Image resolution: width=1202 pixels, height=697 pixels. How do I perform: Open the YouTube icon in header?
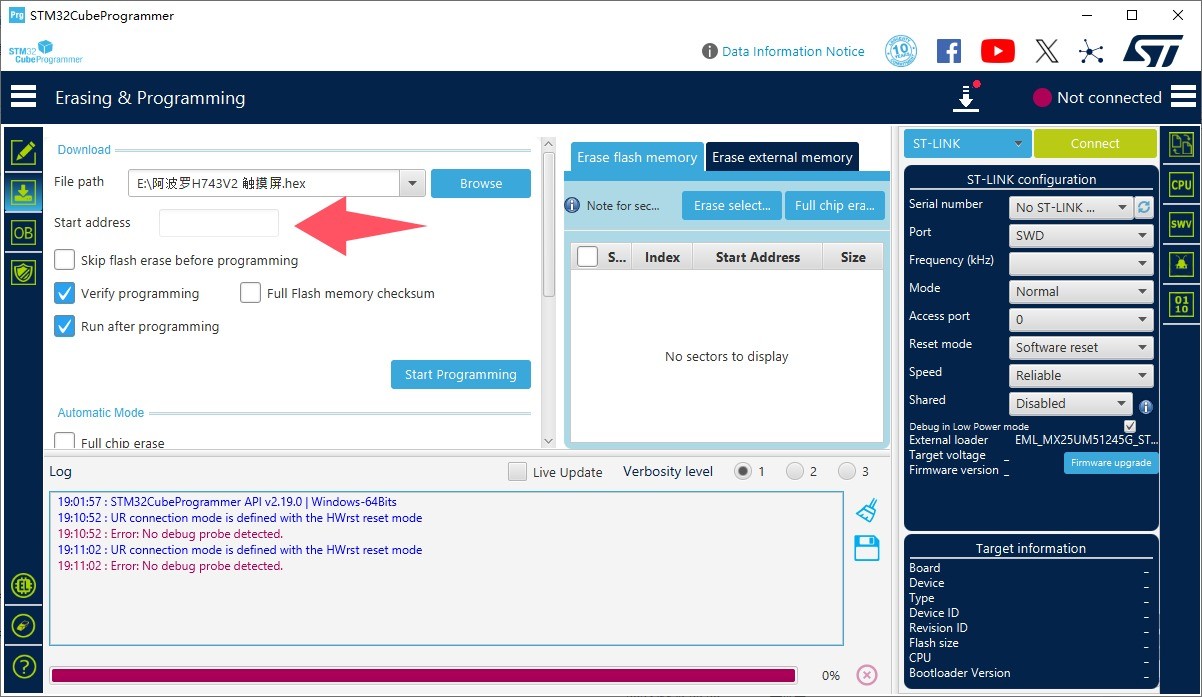point(997,51)
